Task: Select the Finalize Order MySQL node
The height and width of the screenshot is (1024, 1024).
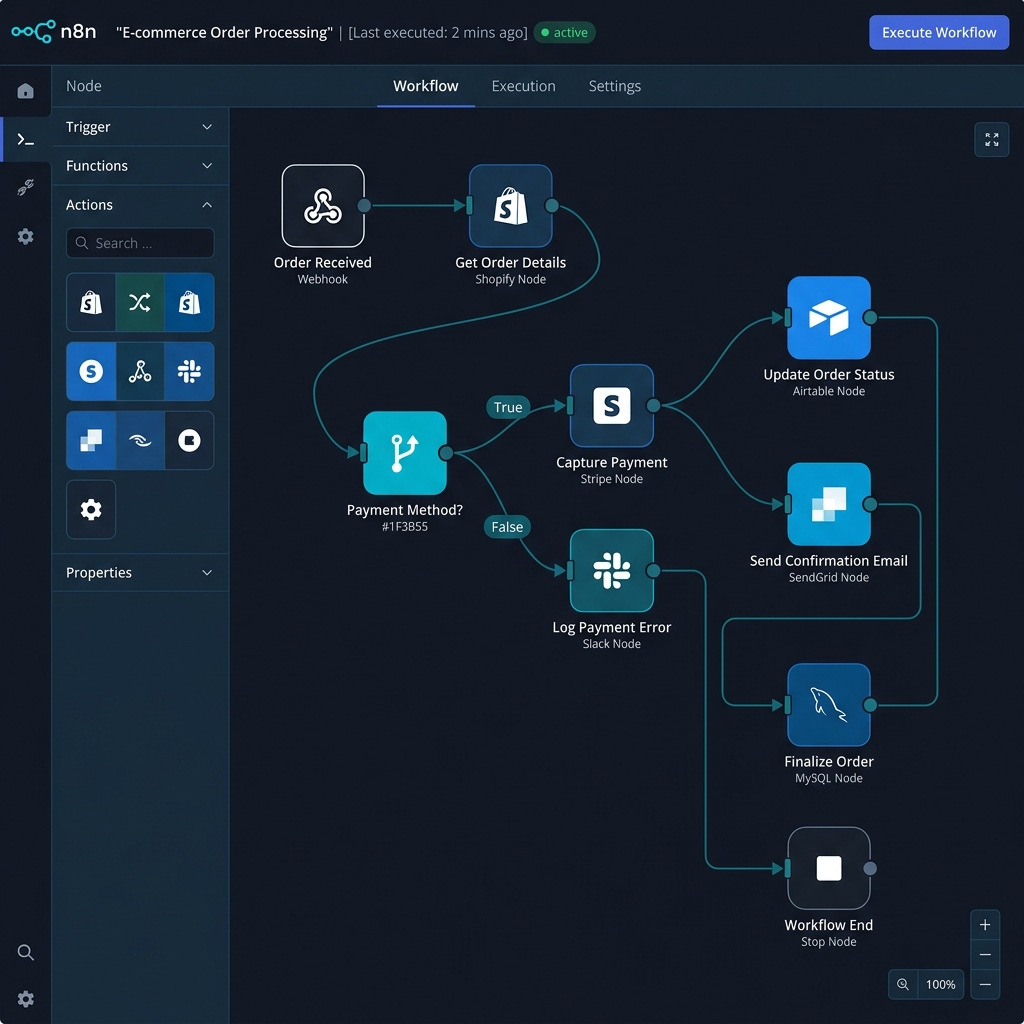Action: click(829, 705)
